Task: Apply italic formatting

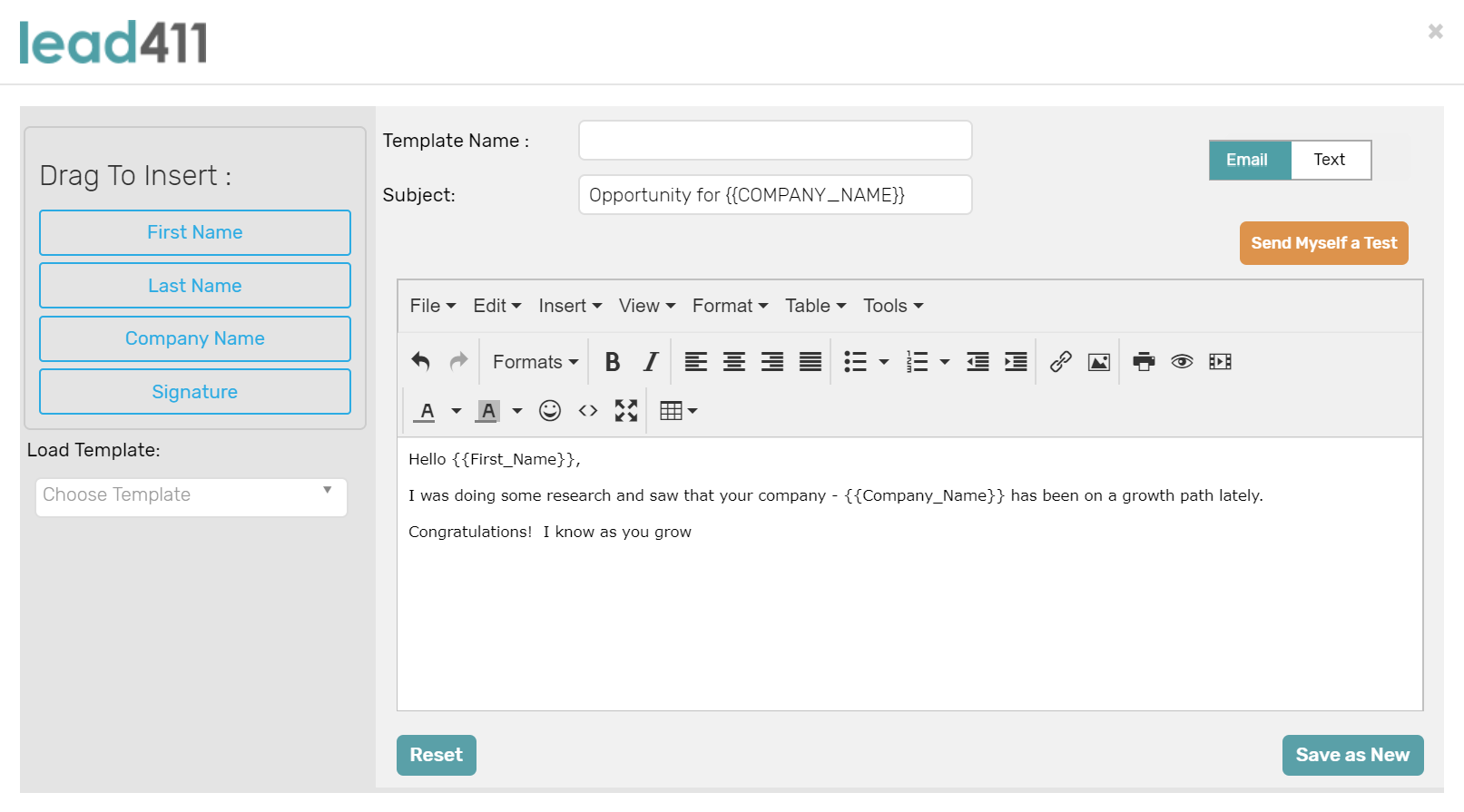Action: 651,362
